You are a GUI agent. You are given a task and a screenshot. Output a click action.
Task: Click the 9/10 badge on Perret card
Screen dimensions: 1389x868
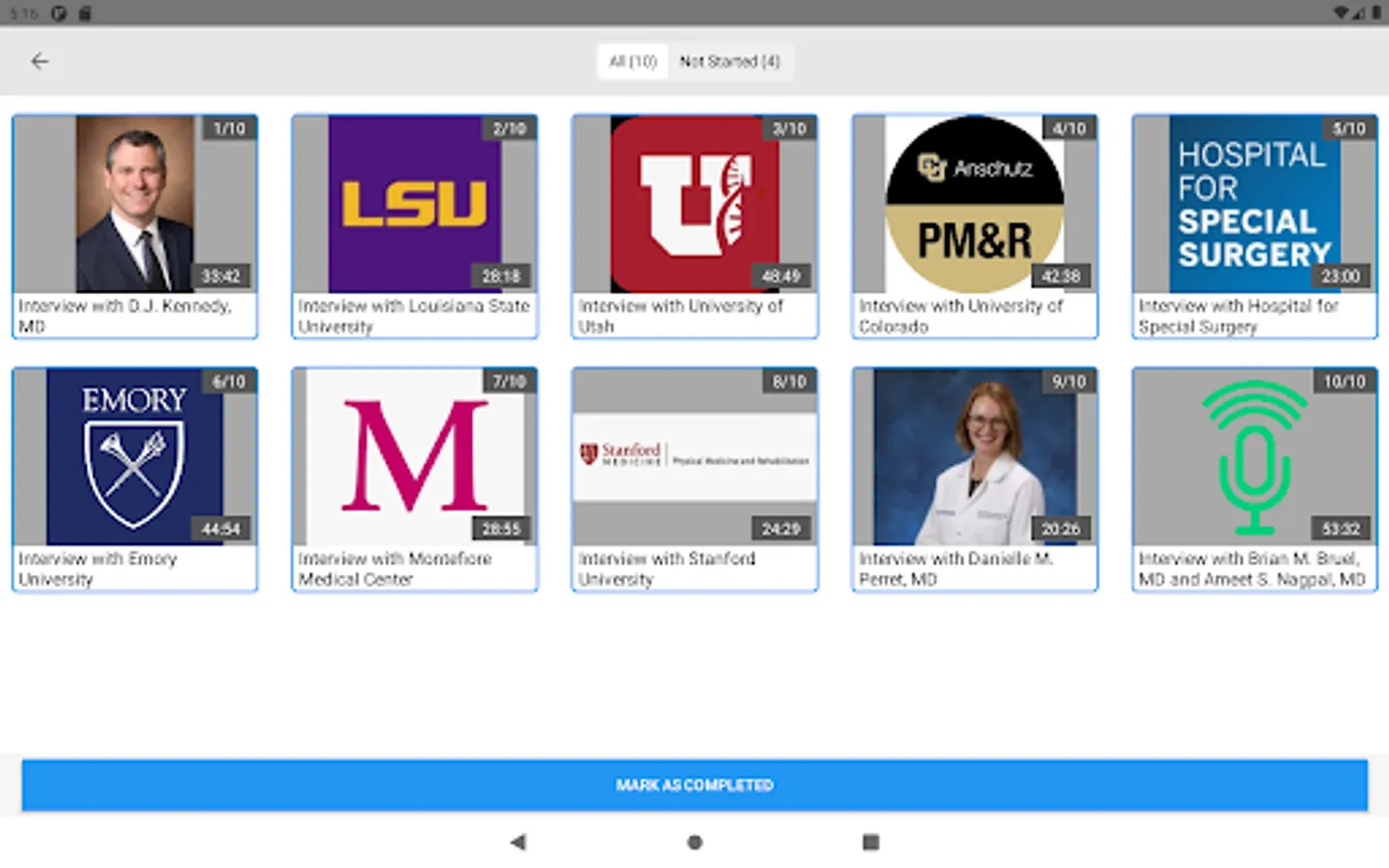click(x=1069, y=382)
